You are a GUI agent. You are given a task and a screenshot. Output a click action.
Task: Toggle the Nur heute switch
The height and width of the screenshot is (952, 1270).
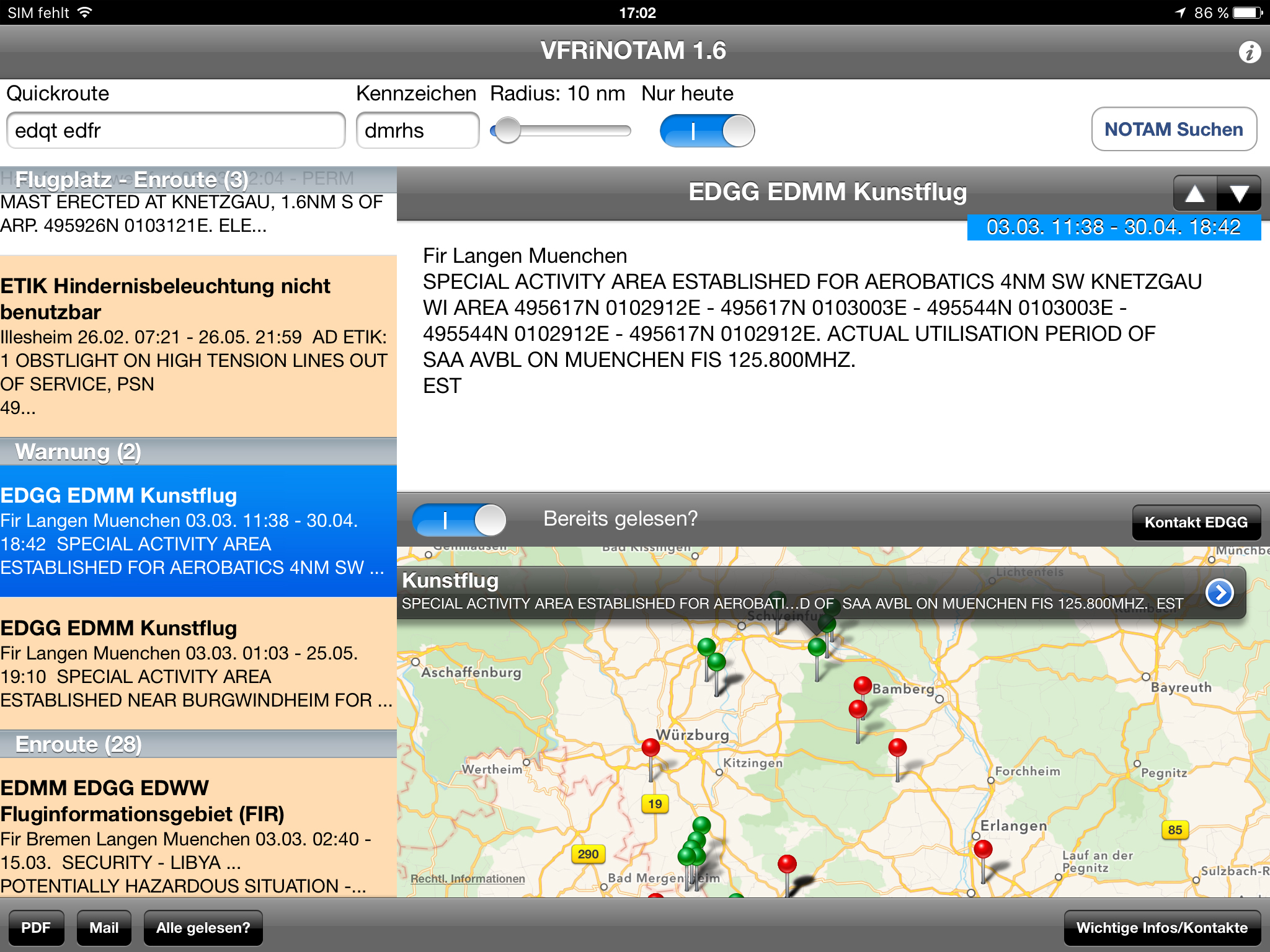point(707,131)
